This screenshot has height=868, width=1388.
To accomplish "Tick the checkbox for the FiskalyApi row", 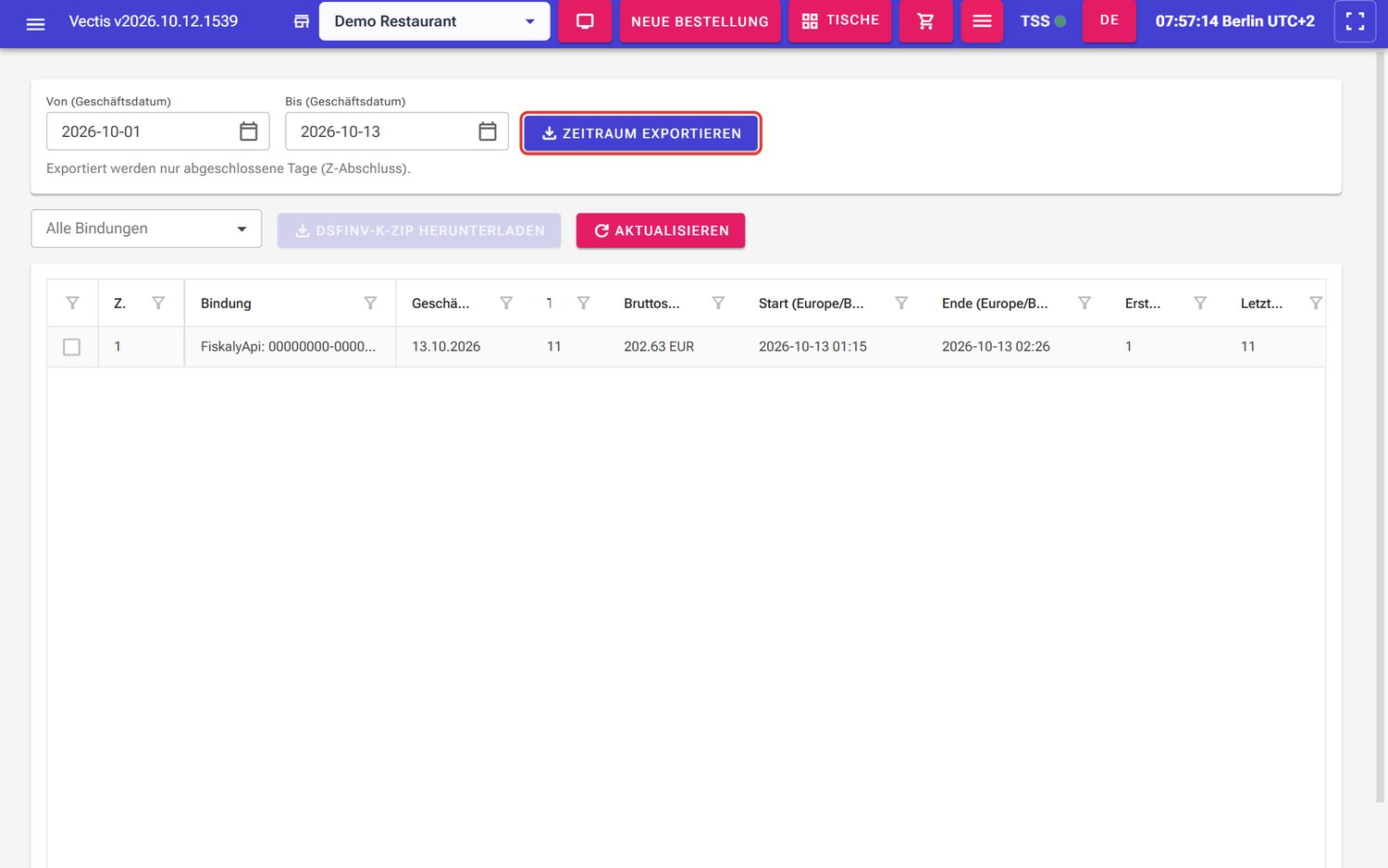I will [x=71, y=347].
